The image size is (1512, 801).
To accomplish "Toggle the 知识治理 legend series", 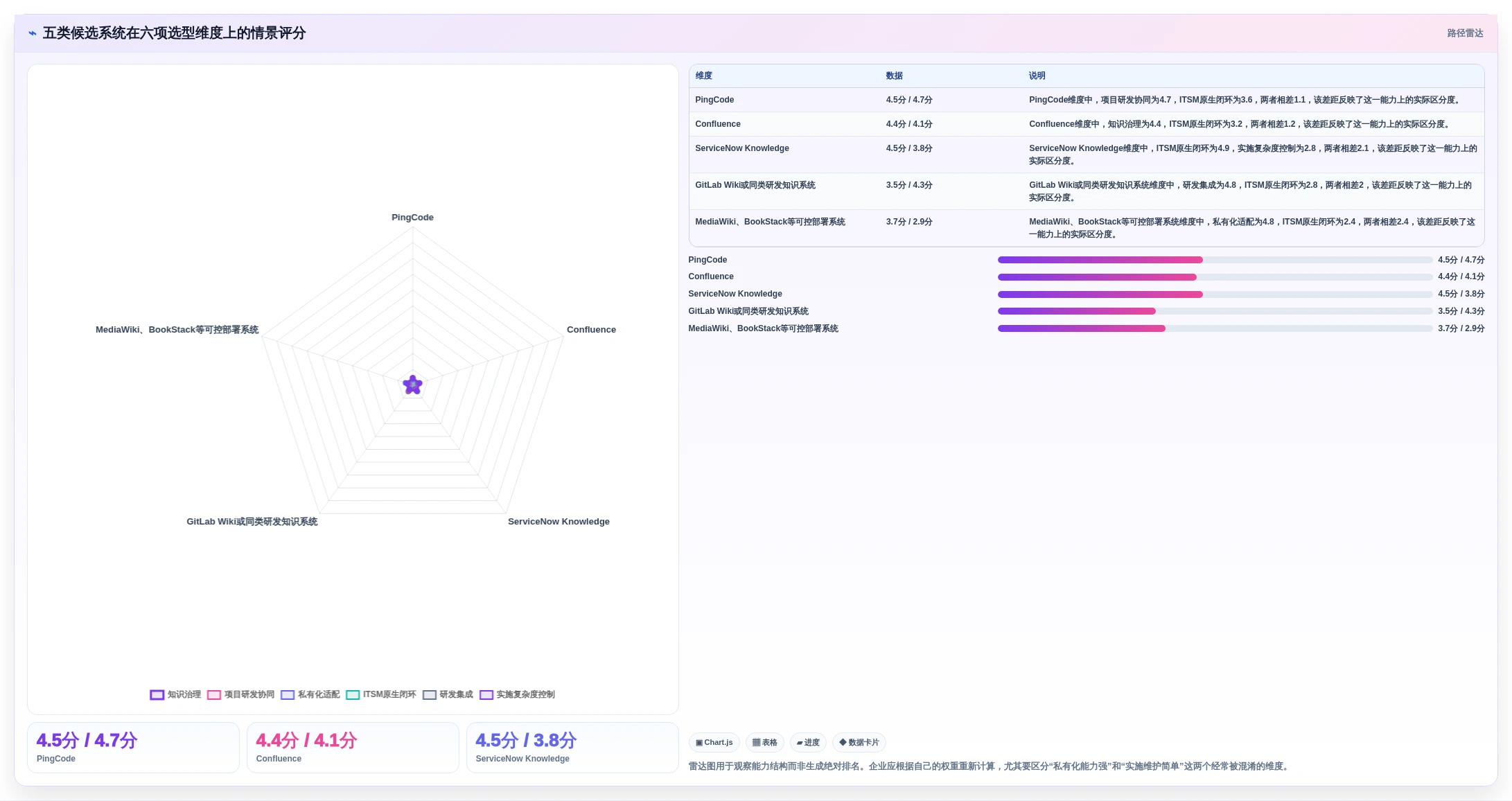I will point(175,694).
